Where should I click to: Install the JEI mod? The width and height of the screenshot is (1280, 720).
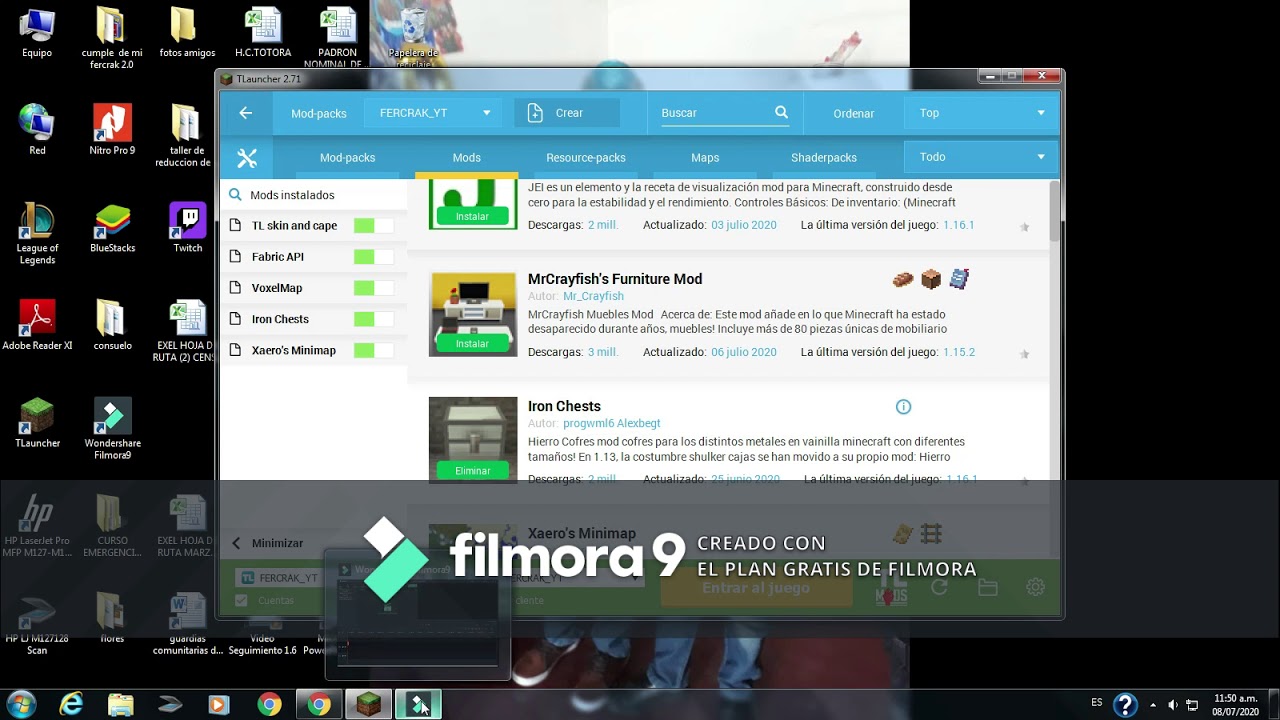tap(472, 217)
